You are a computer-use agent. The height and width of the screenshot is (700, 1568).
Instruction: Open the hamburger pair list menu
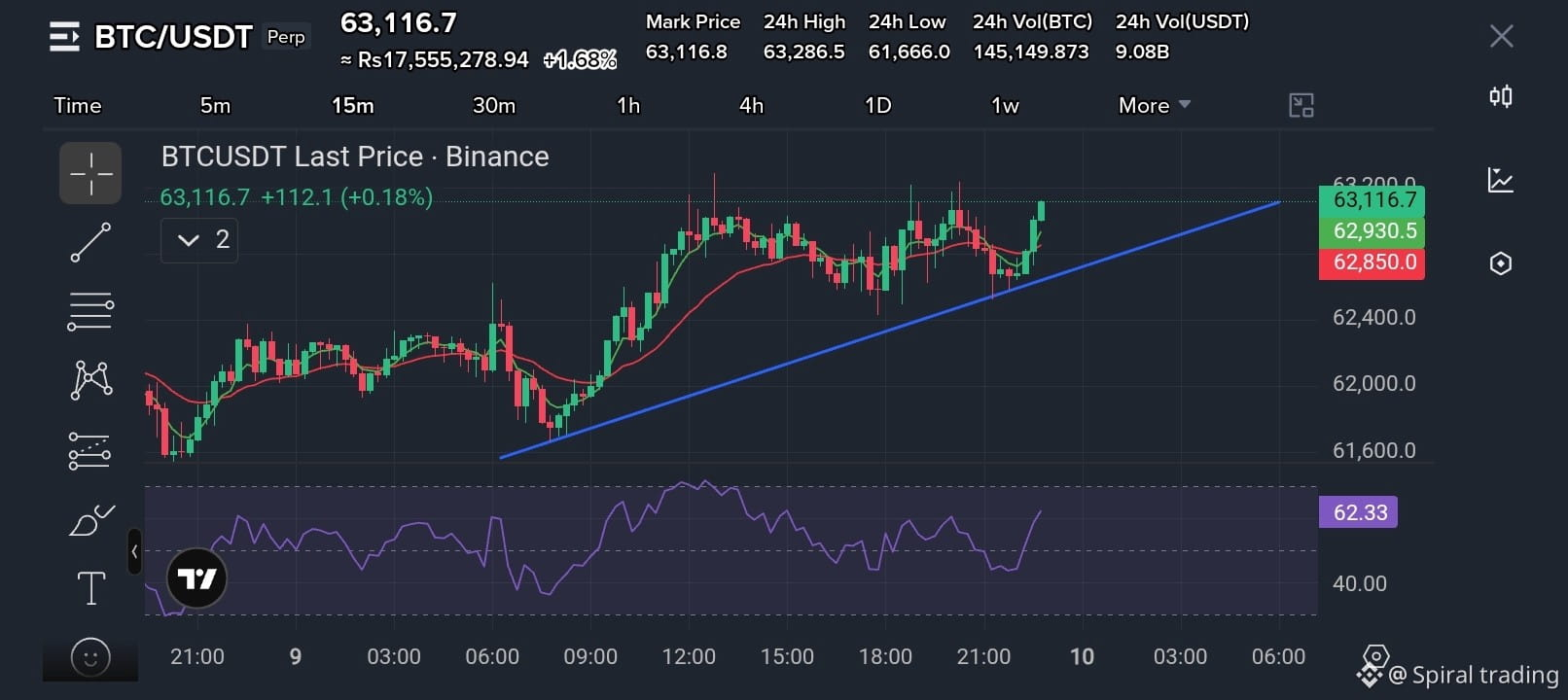click(64, 37)
